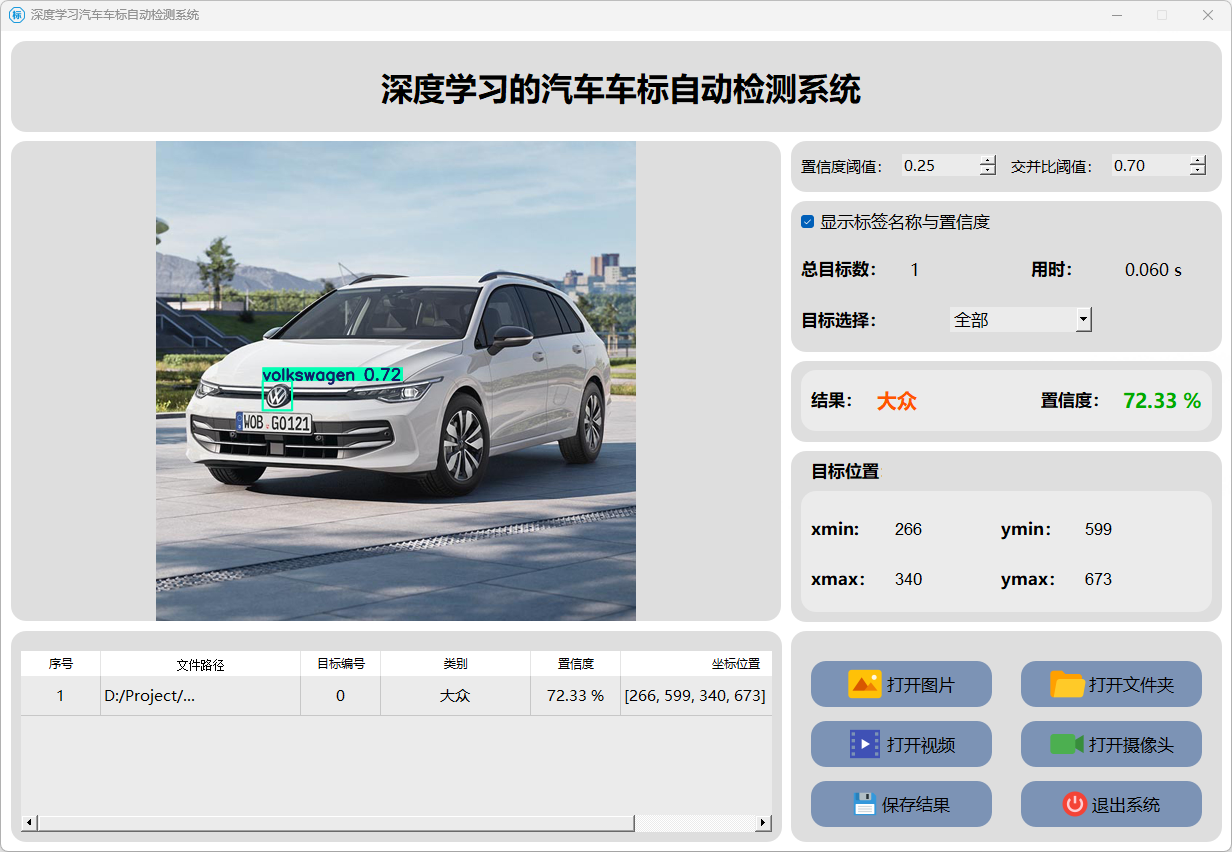Click the app logo icon in title bar
1232x852 pixels.
pyautogui.click(x=16, y=15)
